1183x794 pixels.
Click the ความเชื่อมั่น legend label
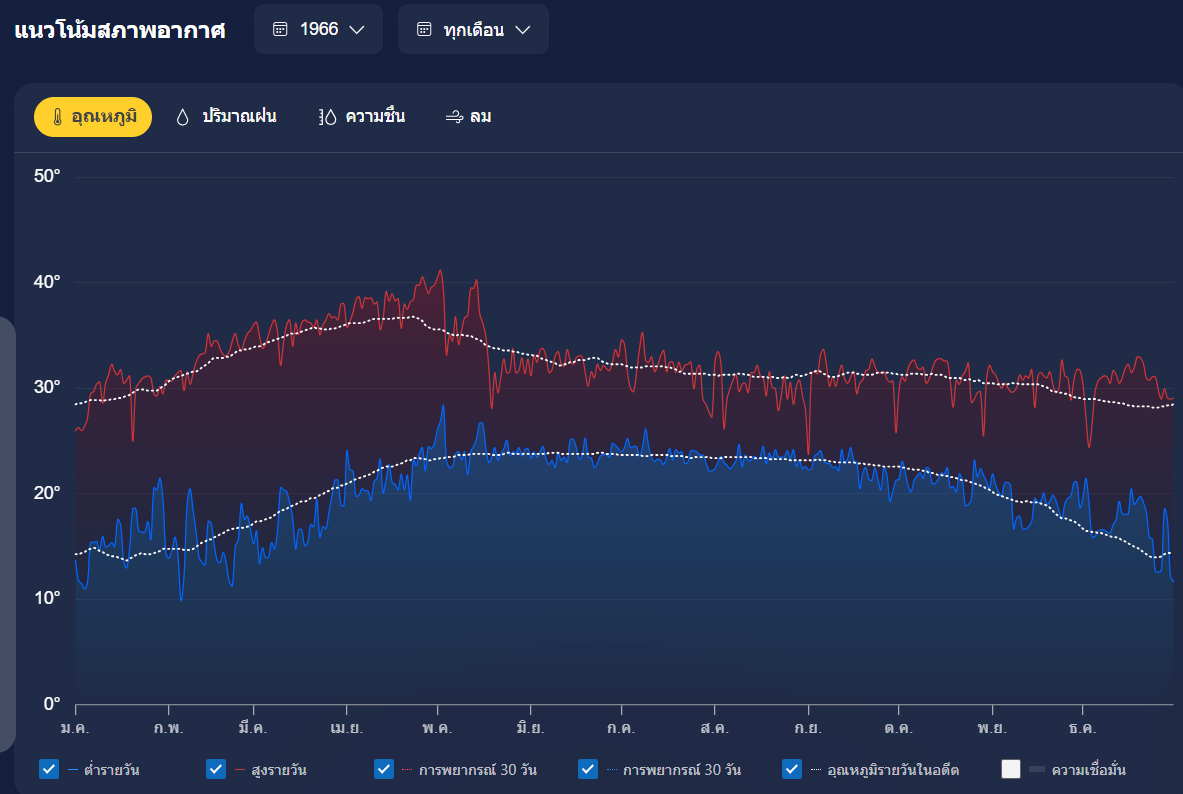pyautogui.click(x=1089, y=770)
